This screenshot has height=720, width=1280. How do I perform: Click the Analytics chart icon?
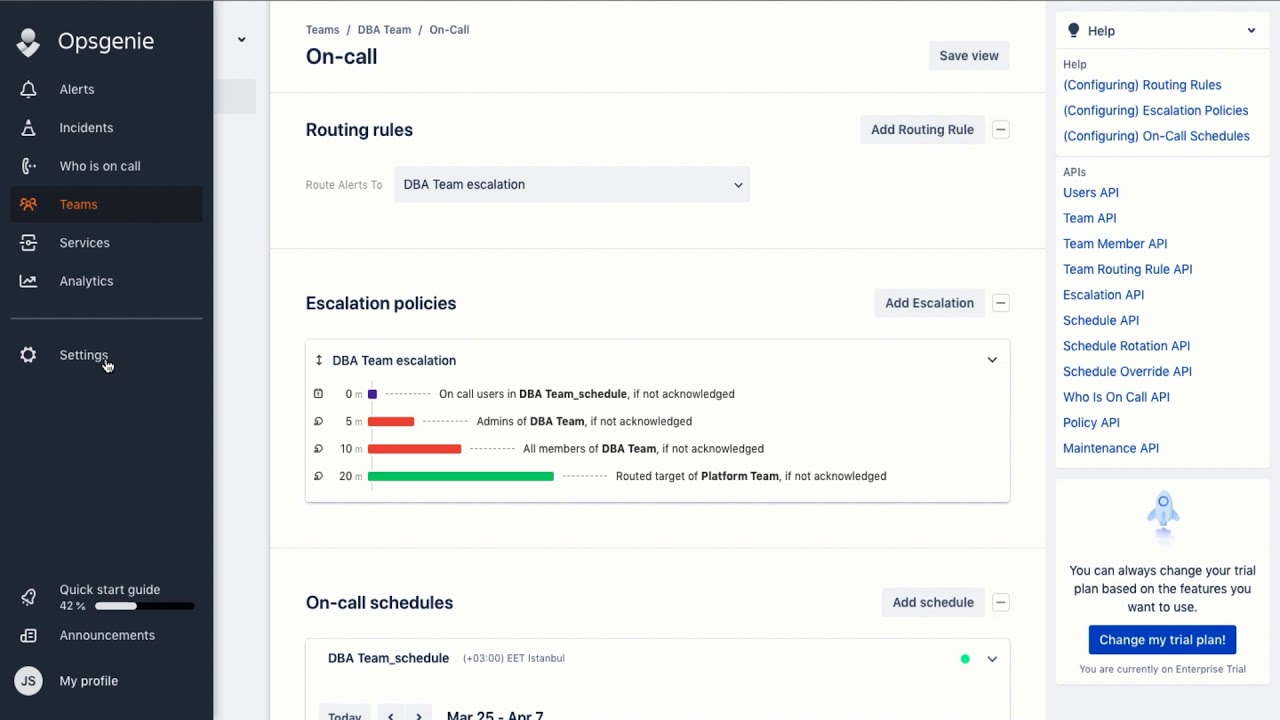click(x=28, y=281)
